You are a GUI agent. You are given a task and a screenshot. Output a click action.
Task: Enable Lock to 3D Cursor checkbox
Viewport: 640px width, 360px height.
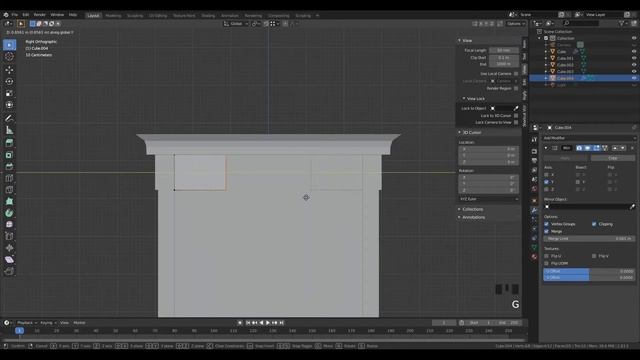tap(516, 116)
